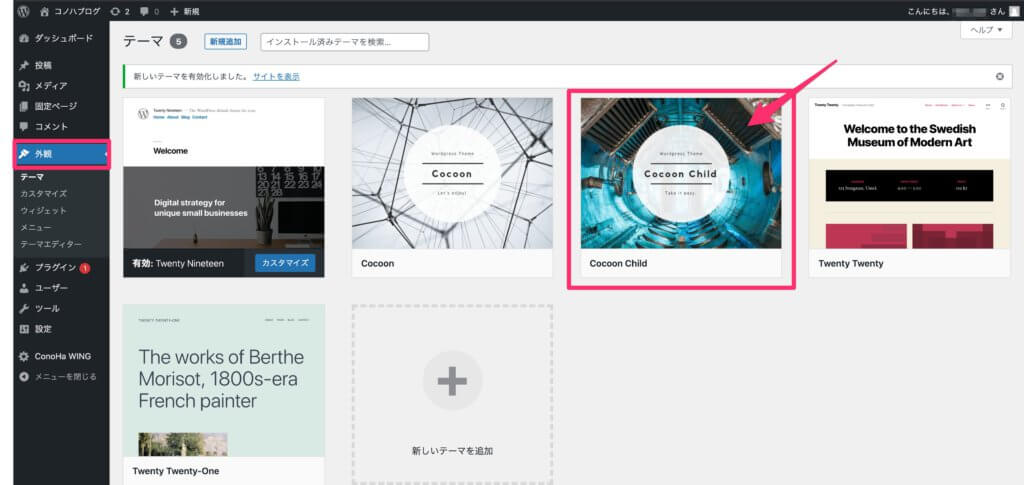Click the 有効: Twenty Nineteen label
Viewport: 1024px width, 485px height.
point(178,264)
